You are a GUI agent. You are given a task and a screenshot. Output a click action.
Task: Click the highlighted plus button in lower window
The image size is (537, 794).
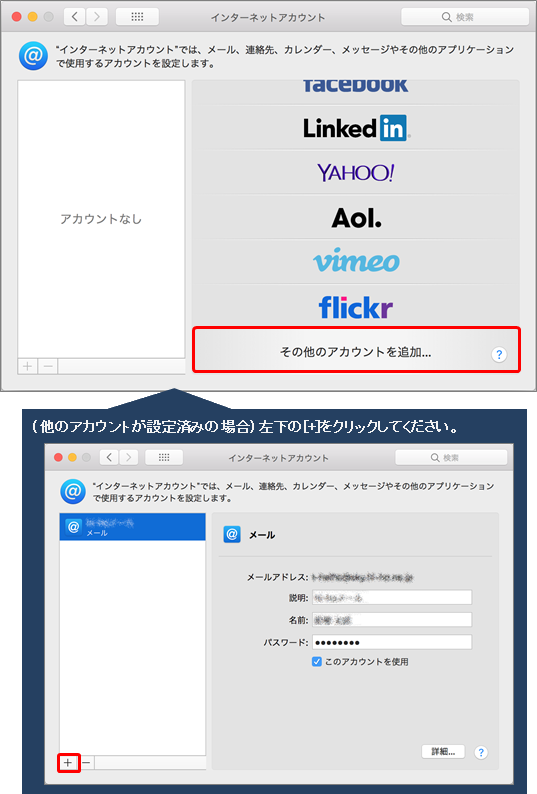(x=68, y=762)
